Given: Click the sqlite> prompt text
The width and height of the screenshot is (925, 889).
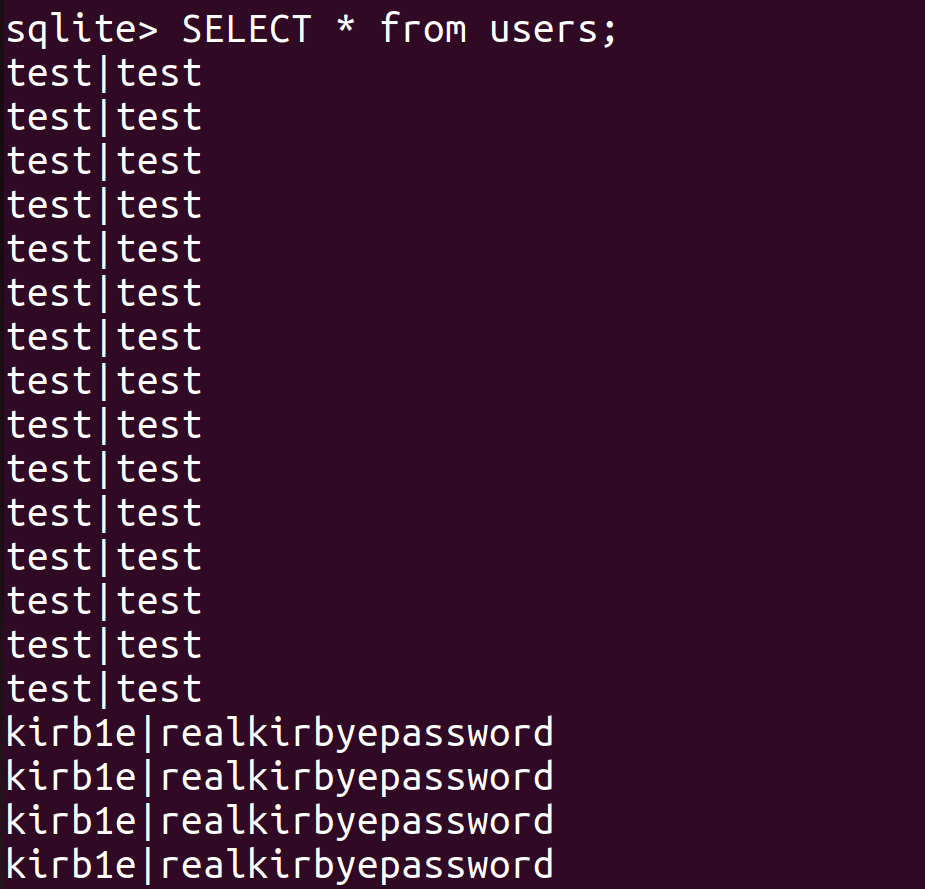Looking at the screenshot, I should coord(82,29).
